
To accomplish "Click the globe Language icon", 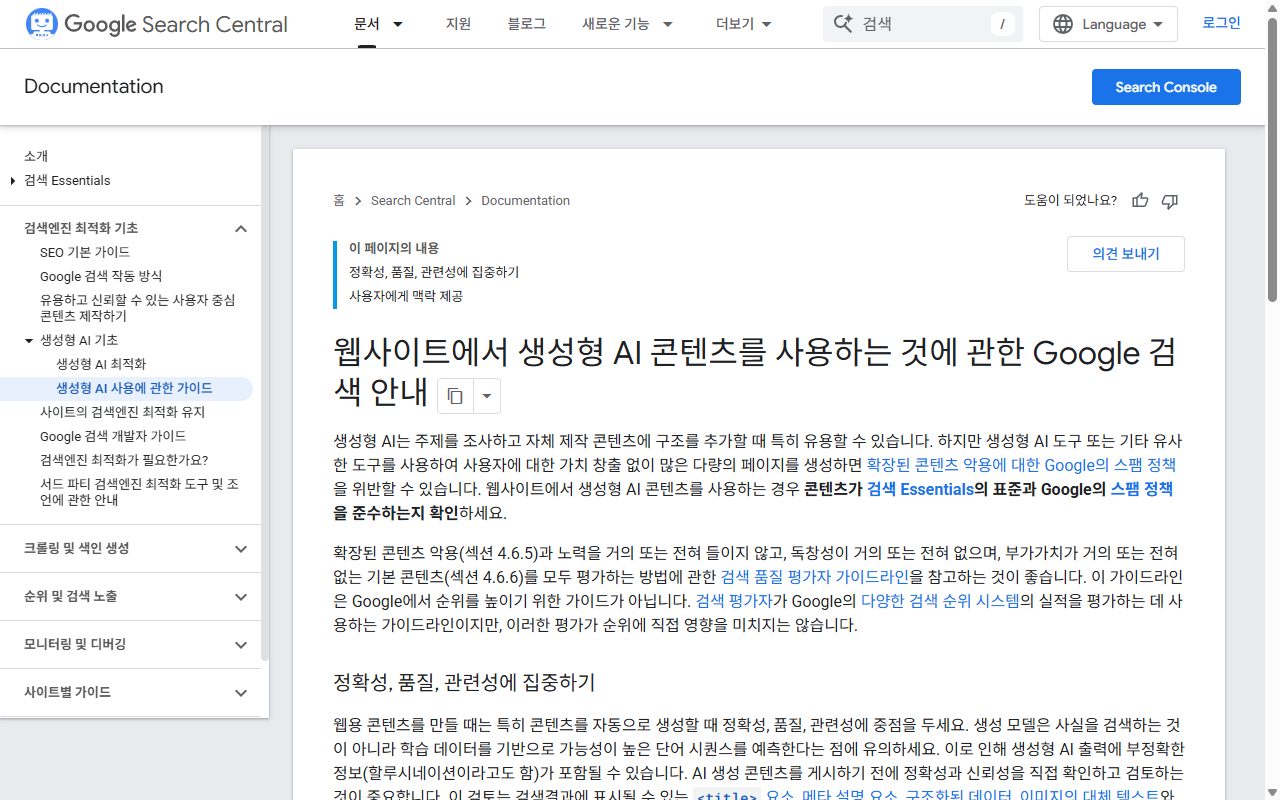I will 1063,24.
